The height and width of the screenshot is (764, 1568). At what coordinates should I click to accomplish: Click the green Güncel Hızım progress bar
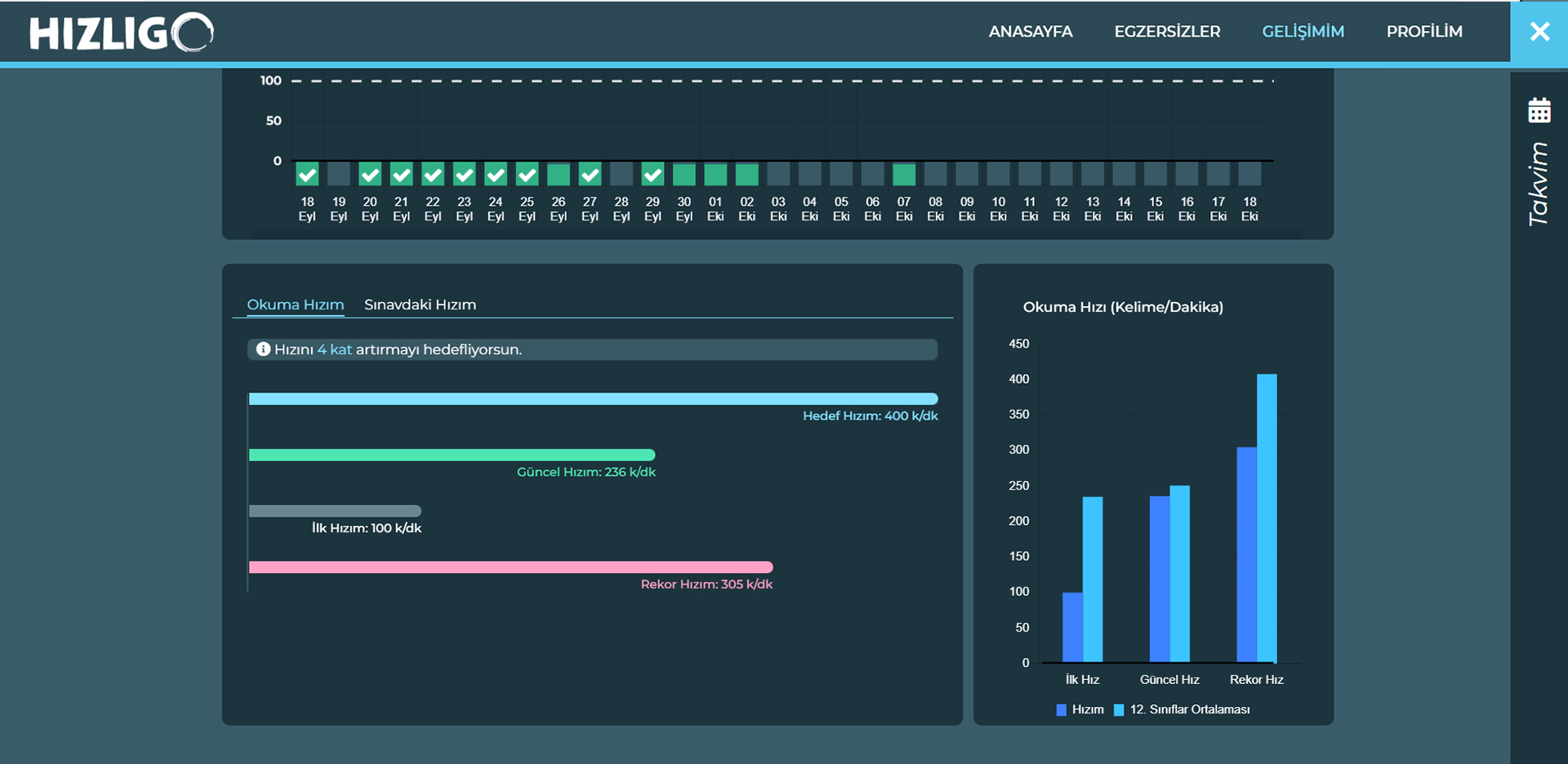pyautogui.click(x=452, y=455)
